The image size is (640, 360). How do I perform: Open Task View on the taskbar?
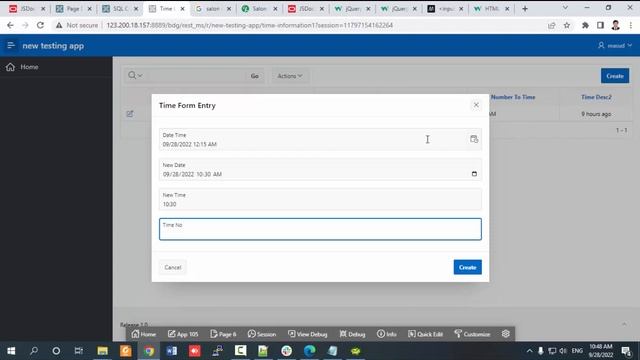pos(78,351)
